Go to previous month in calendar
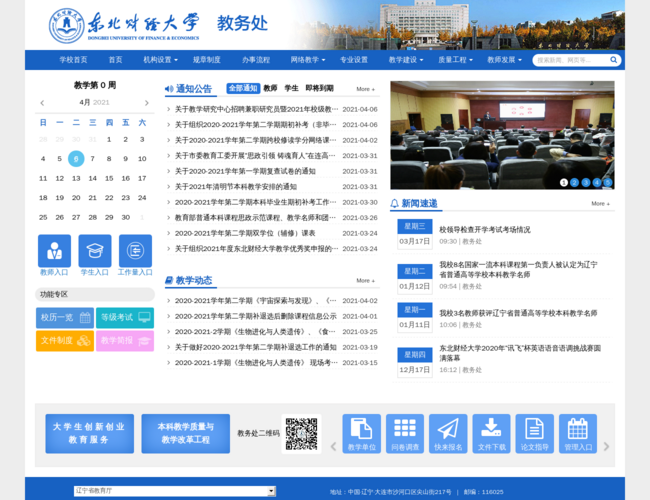 (x=42, y=103)
